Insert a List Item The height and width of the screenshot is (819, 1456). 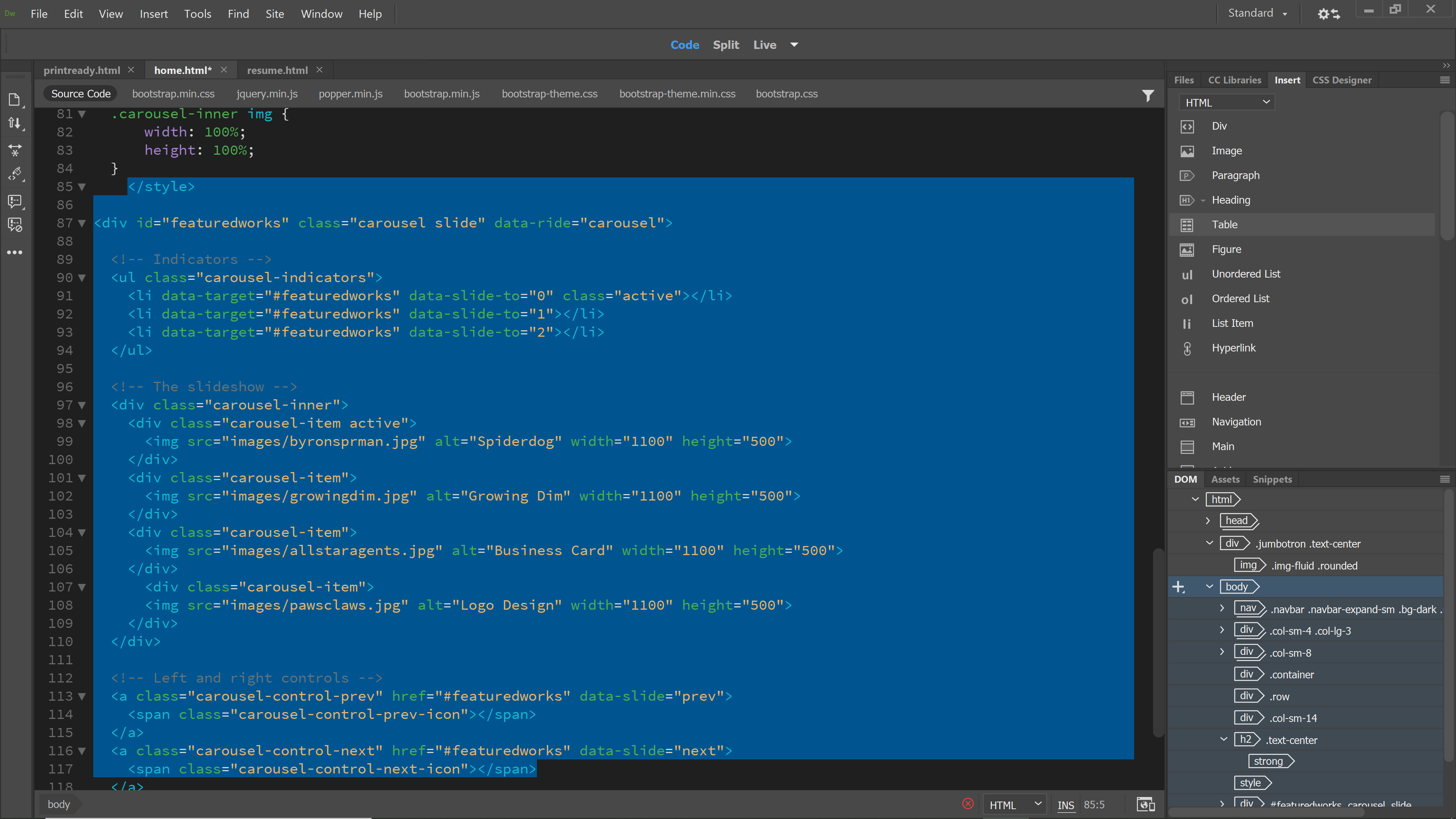1232,323
